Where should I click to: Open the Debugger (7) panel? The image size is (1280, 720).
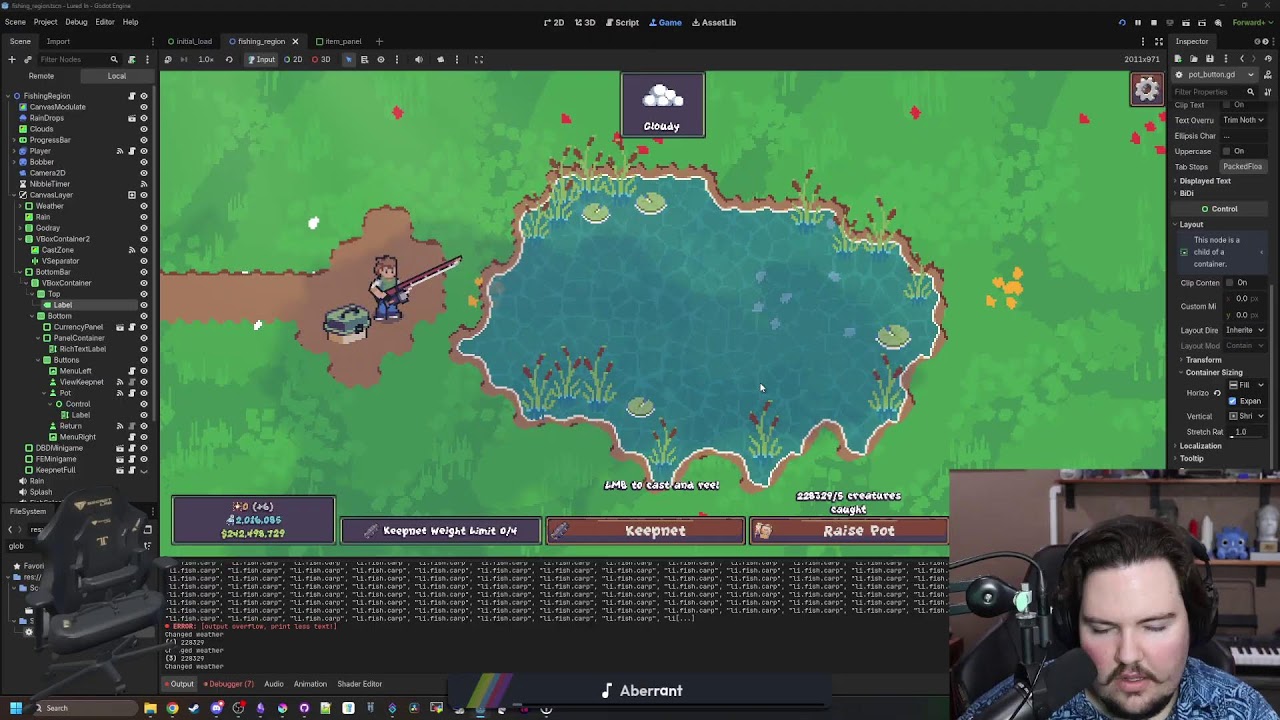tap(229, 684)
